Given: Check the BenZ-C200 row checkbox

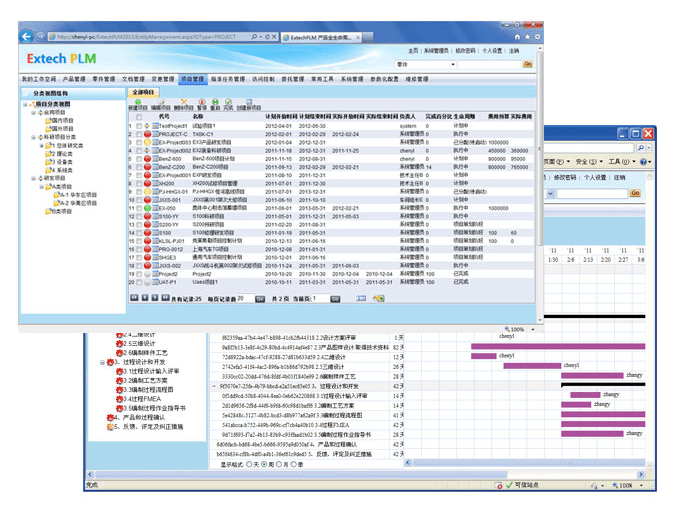Looking at the screenshot, I should tap(139, 167).
